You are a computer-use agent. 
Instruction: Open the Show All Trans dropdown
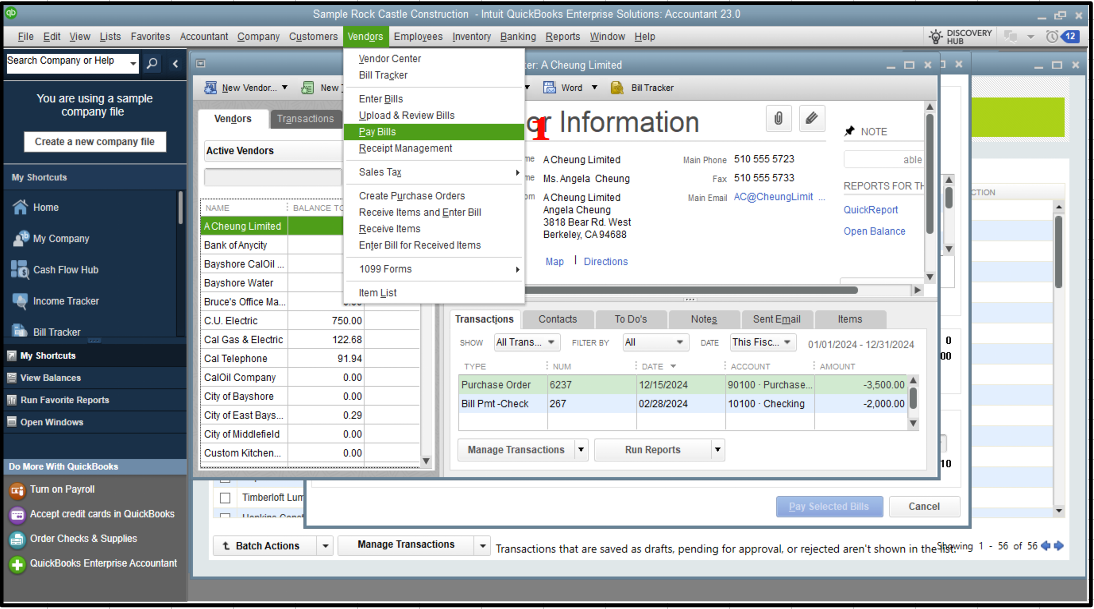(526, 343)
